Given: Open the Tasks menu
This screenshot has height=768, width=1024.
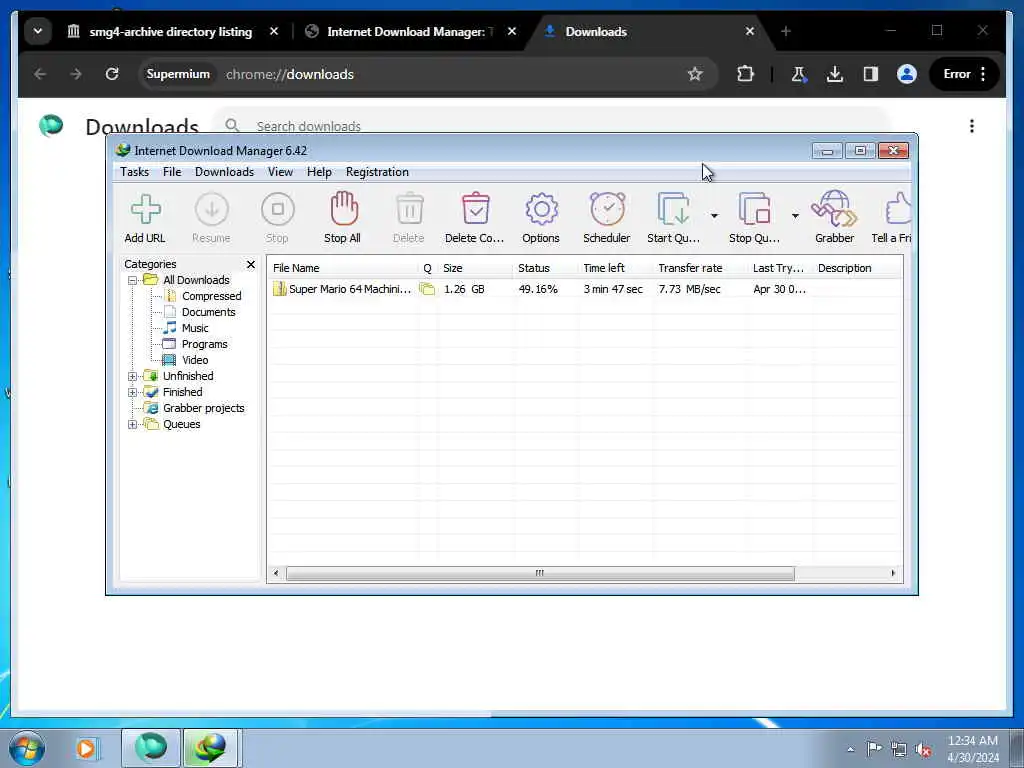Looking at the screenshot, I should point(135,172).
